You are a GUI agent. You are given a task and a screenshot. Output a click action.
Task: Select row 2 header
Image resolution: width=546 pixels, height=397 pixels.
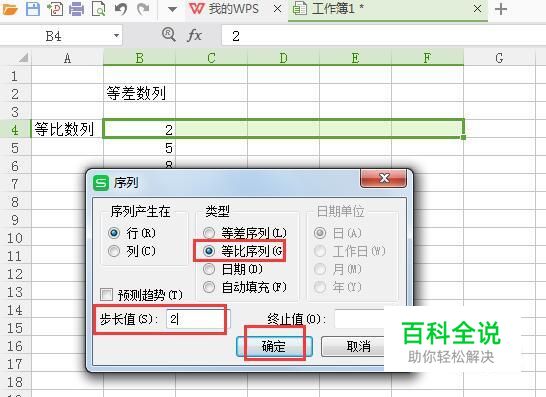[x=15, y=93]
